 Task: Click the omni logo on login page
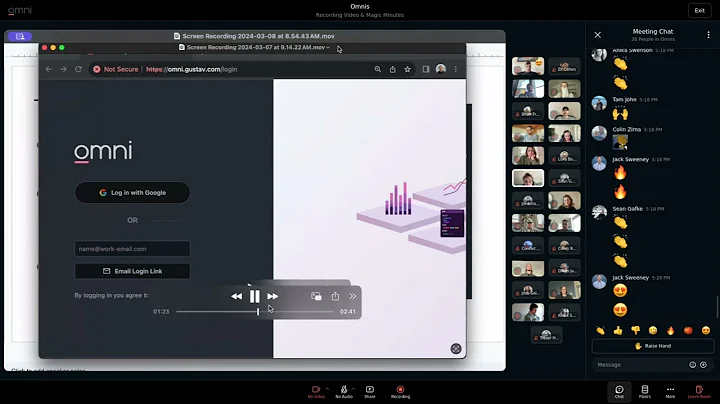[103, 152]
